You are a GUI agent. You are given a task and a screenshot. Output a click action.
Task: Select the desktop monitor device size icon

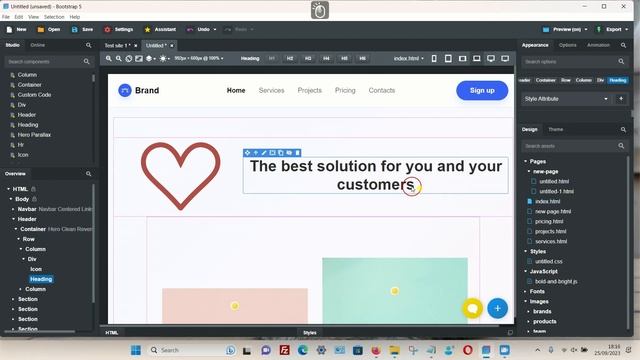[x=491, y=59]
